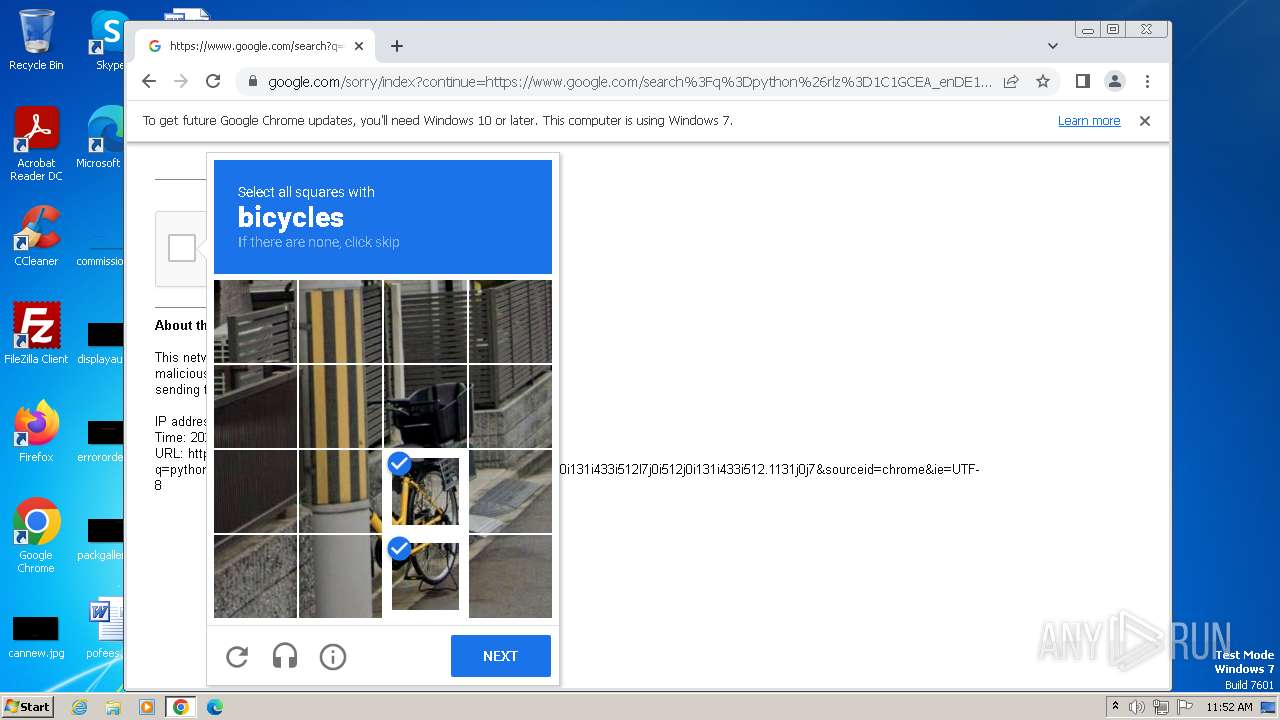The height and width of the screenshot is (720, 1280).
Task: Dismiss the Chrome update notice bar
Action: (1145, 121)
